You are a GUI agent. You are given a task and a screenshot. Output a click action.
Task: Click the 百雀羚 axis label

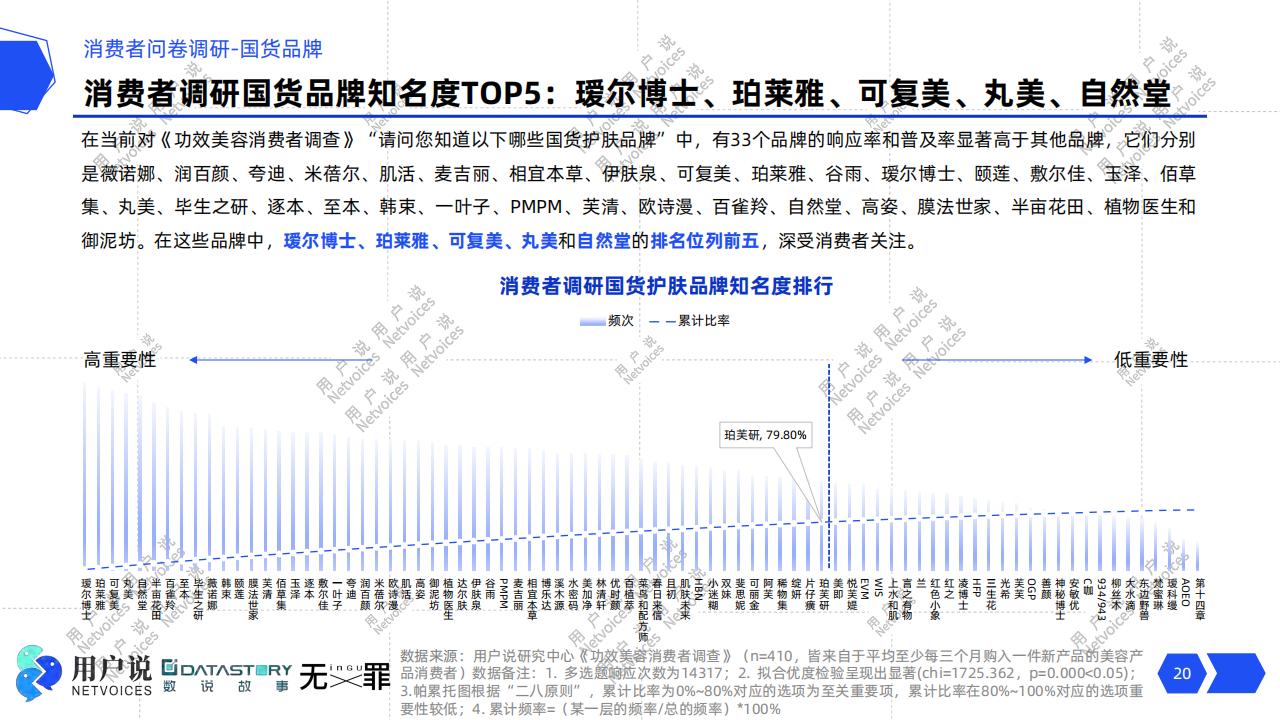[x=170, y=594]
